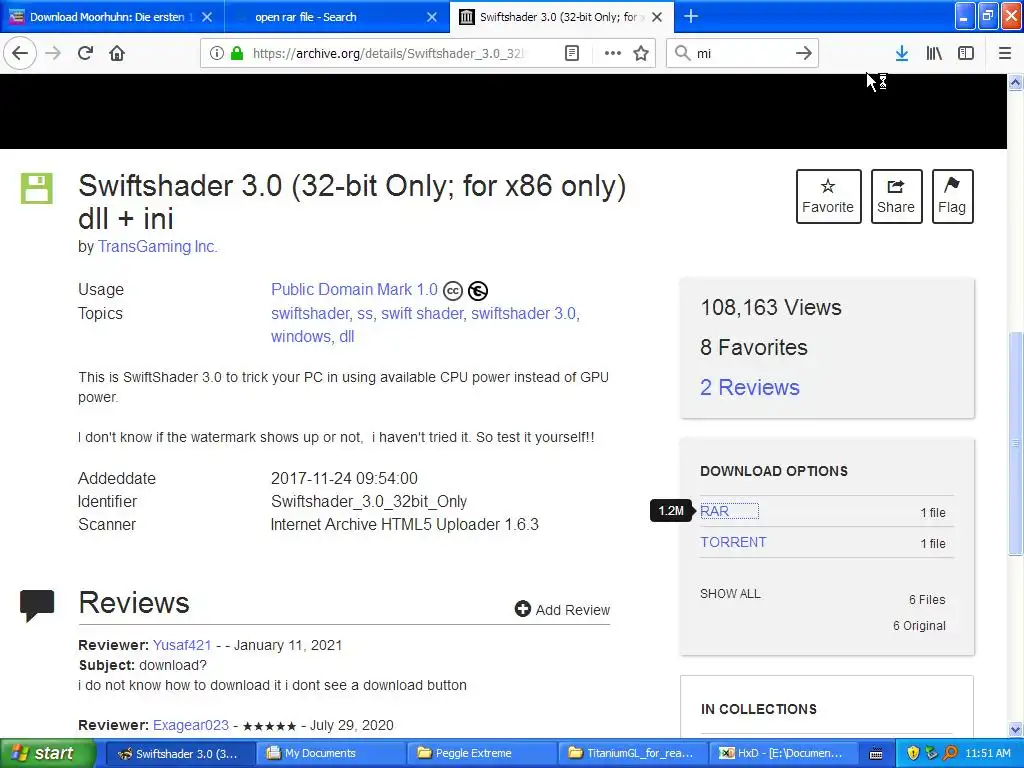Show site information icon in address bar
Viewport: 1024px width, 768px height.
coord(217,53)
